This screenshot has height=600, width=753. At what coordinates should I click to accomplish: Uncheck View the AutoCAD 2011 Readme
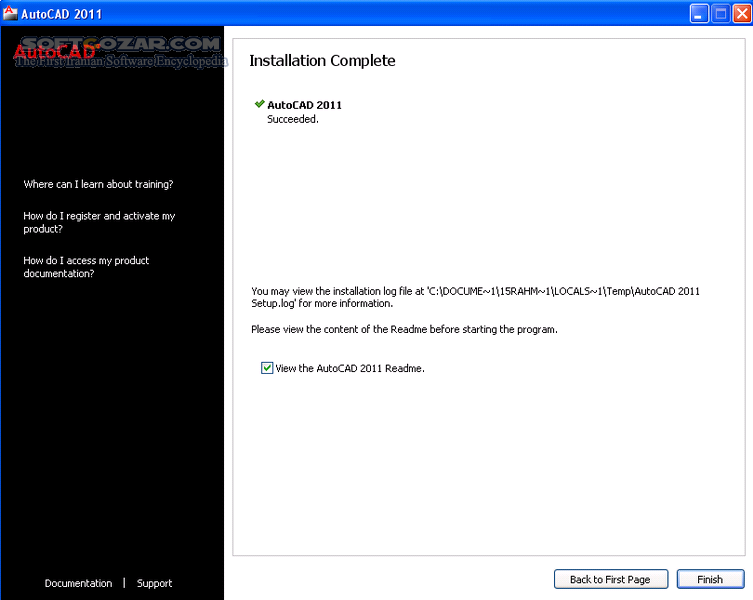[x=267, y=368]
